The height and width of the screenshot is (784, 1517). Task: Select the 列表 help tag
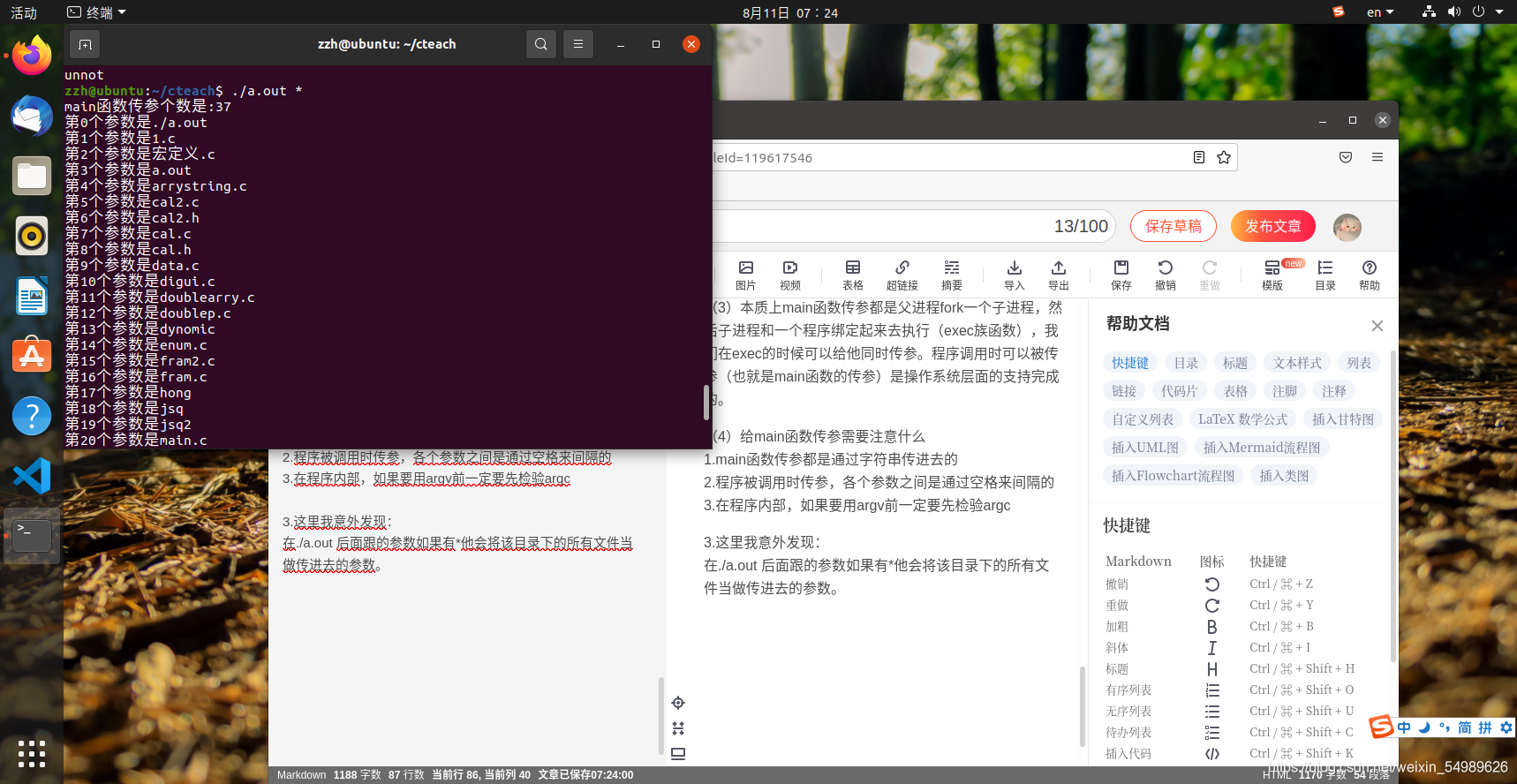click(x=1360, y=363)
